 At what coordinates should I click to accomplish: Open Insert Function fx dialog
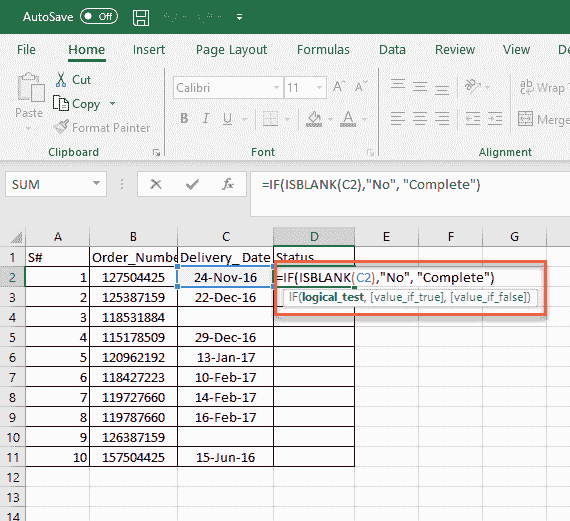[x=228, y=184]
